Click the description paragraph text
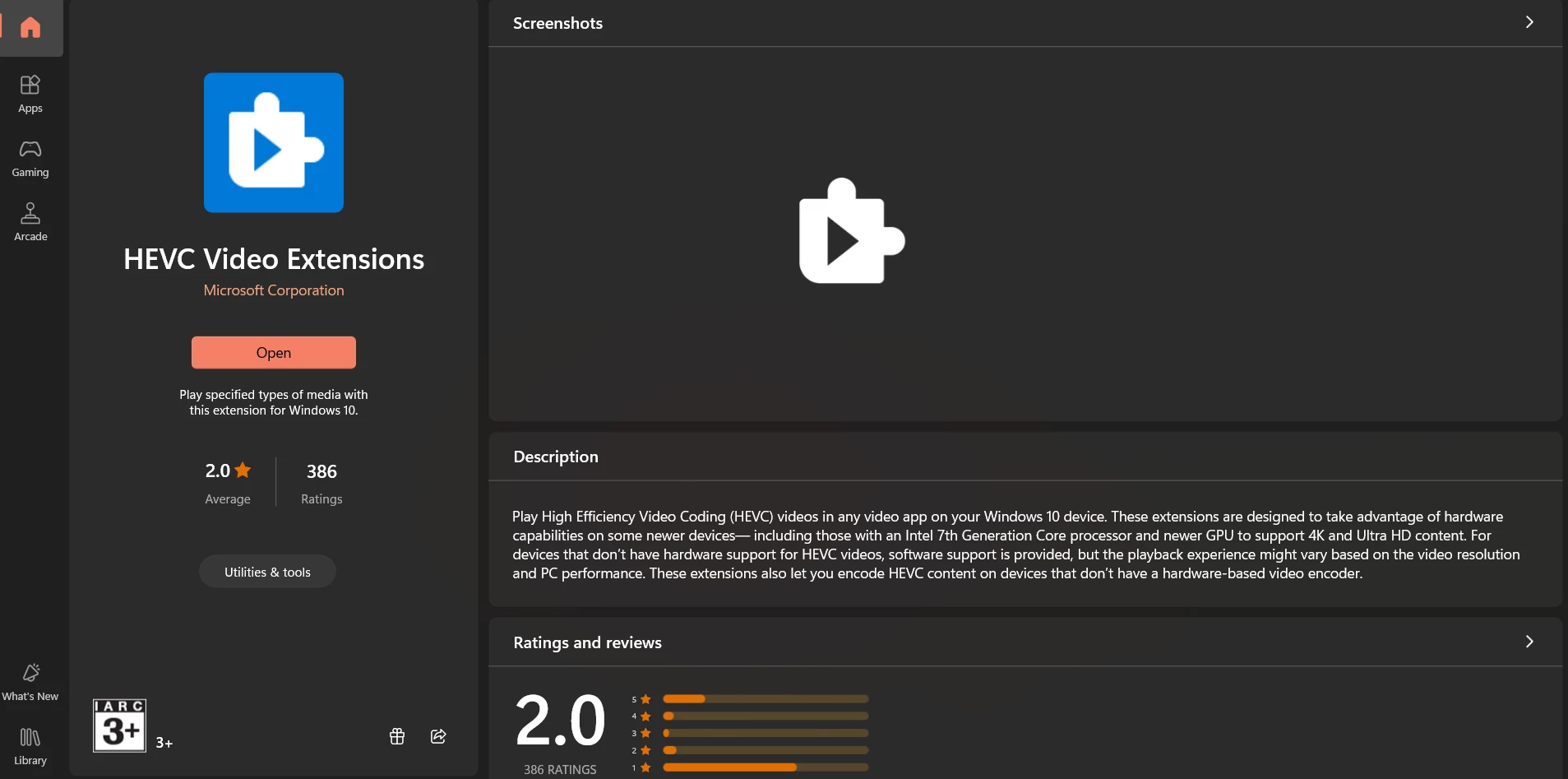 coord(1016,545)
